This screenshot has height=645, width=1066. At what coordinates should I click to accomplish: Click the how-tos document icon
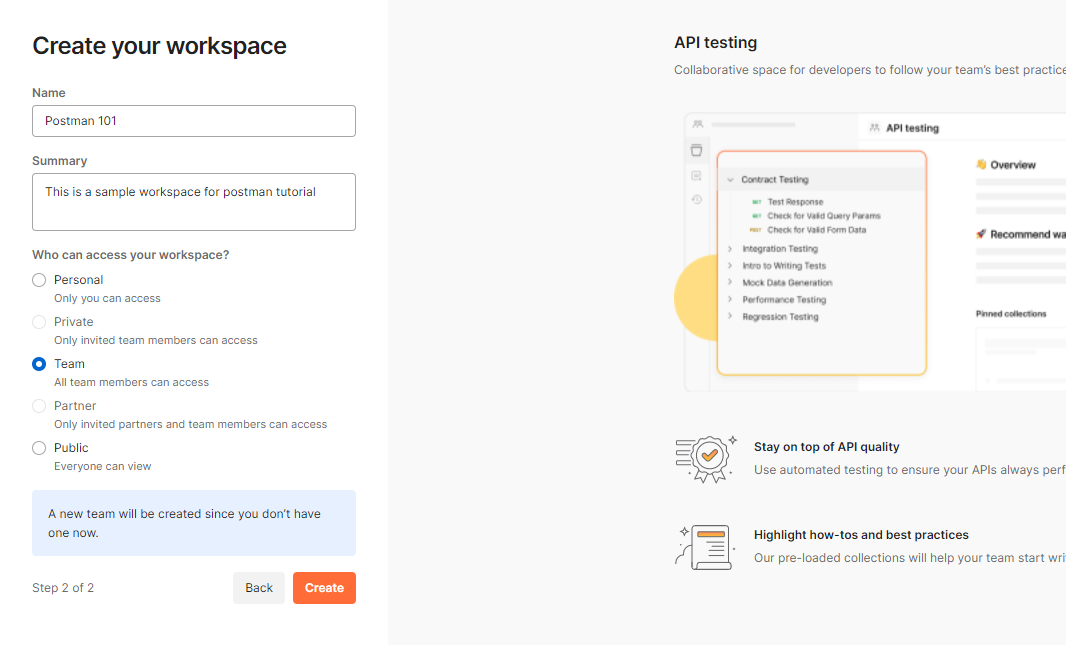704,546
